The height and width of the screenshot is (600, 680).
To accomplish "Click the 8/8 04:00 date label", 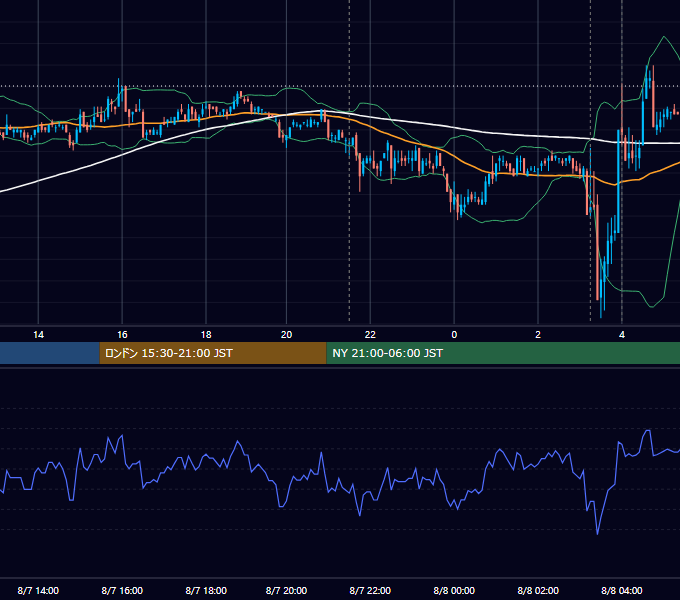I will [622, 590].
